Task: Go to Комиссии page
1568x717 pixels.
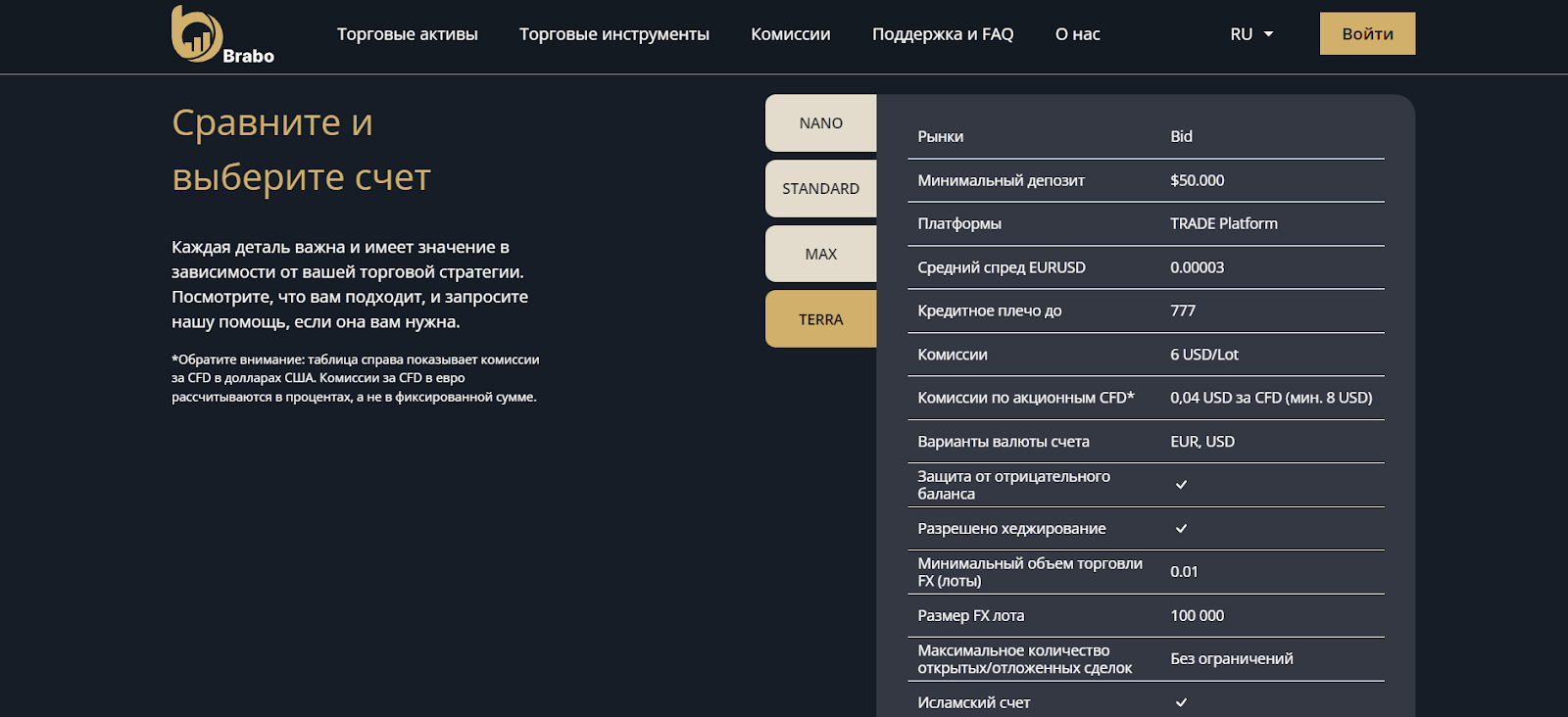Action: point(791,34)
